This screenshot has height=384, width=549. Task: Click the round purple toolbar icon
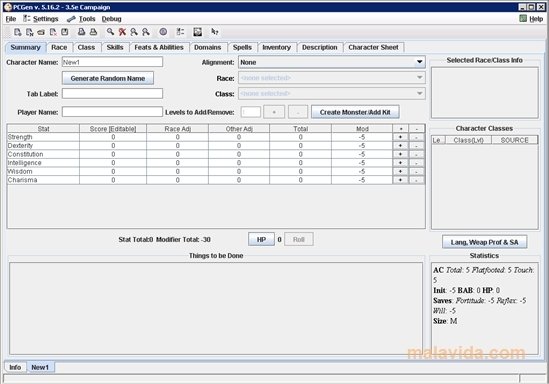coord(163,32)
